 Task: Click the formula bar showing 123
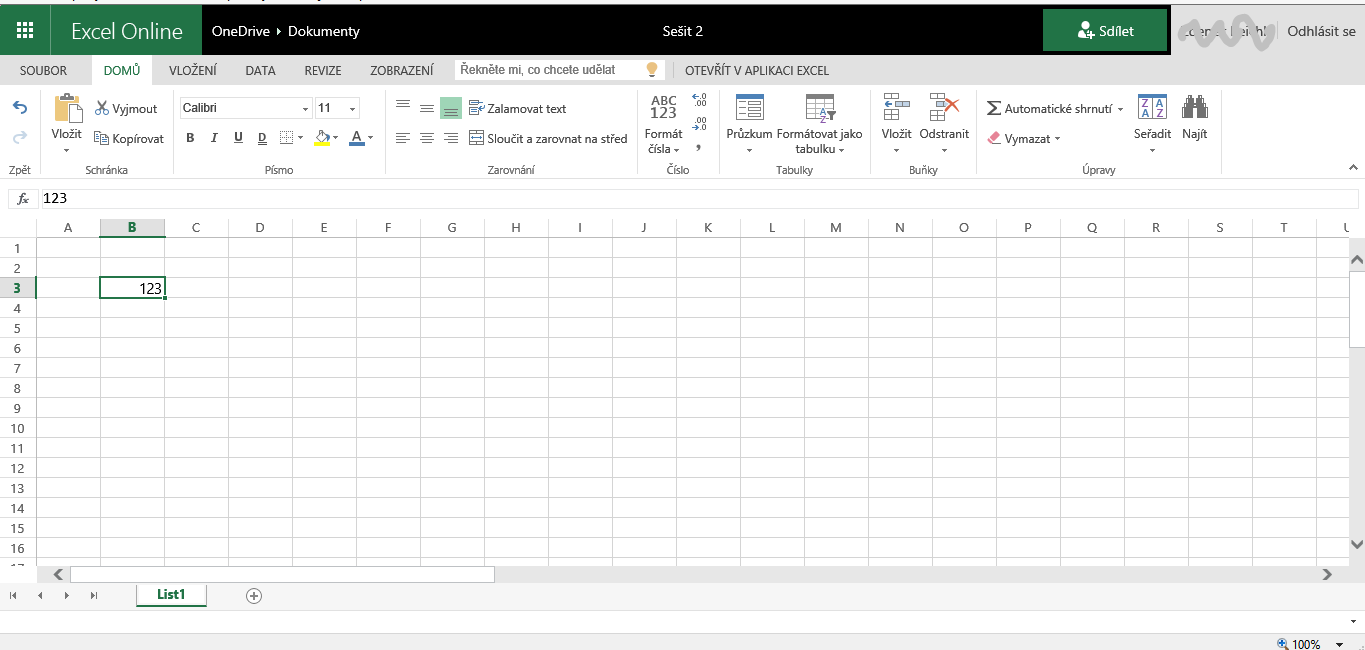click(x=700, y=199)
